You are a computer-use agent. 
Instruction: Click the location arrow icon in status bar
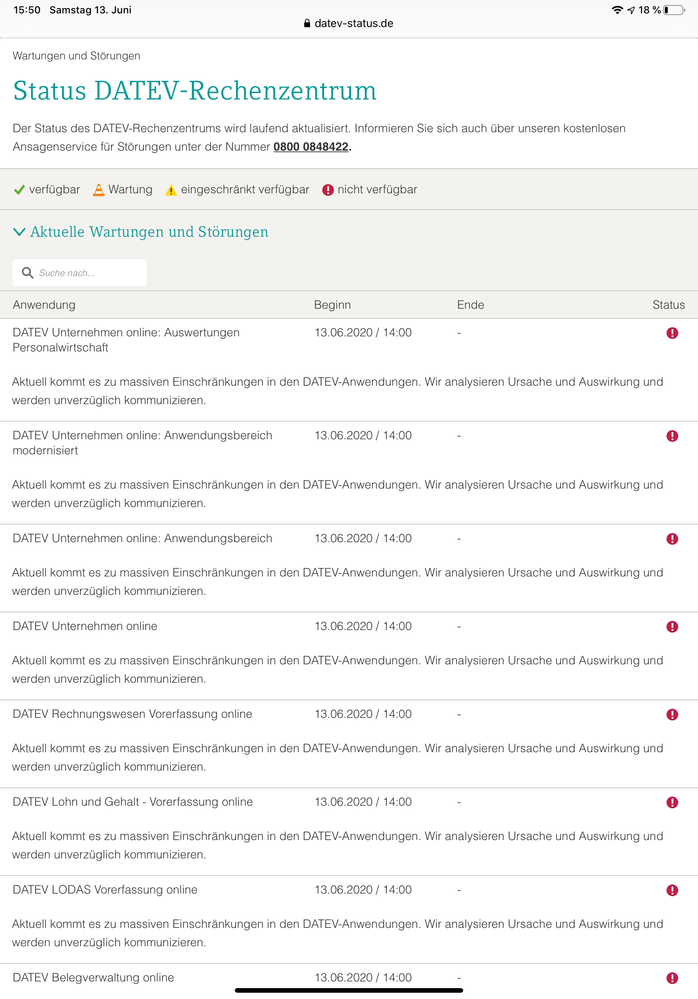(x=630, y=10)
